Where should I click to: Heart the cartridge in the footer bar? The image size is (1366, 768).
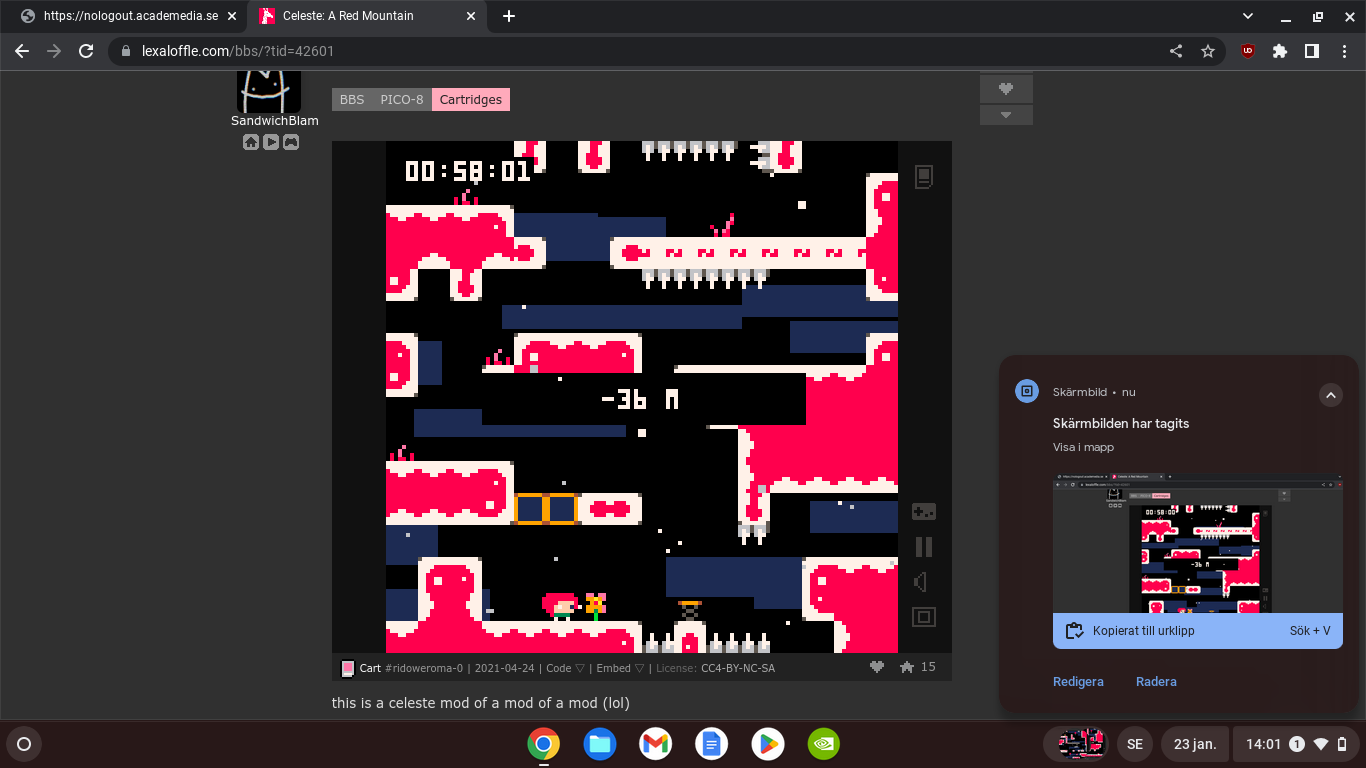pos(877,667)
